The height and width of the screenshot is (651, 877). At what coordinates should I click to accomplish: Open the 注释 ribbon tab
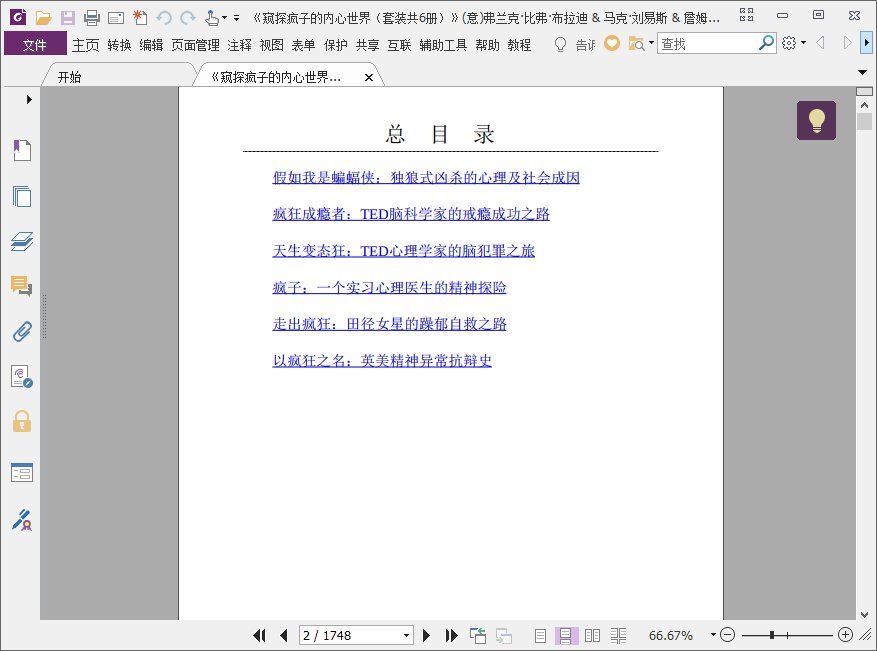click(x=239, y=45)
